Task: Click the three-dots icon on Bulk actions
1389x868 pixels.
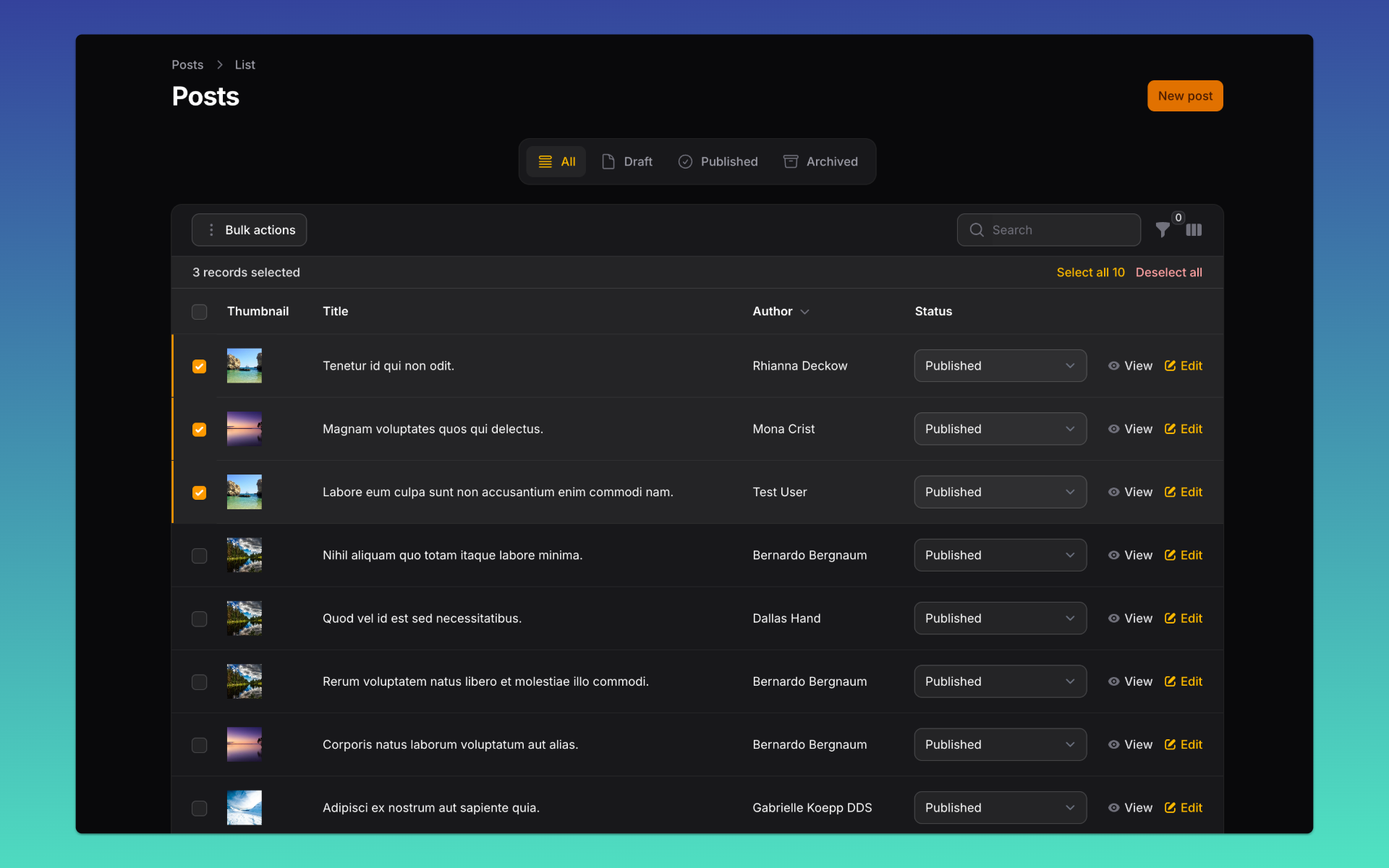Action: pyautogui.click(x=211, y=230)
